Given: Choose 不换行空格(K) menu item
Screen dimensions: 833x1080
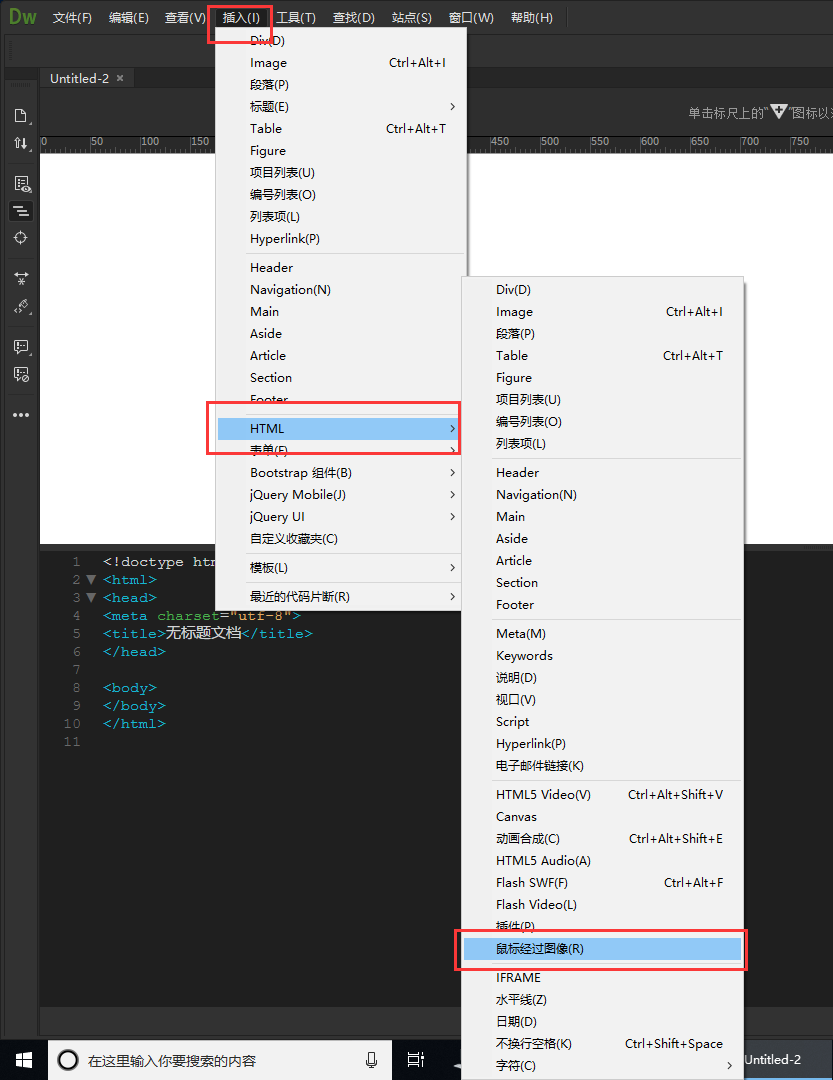Looking at the screenshot, I should pyautogui.click(x=602, y=1043).
